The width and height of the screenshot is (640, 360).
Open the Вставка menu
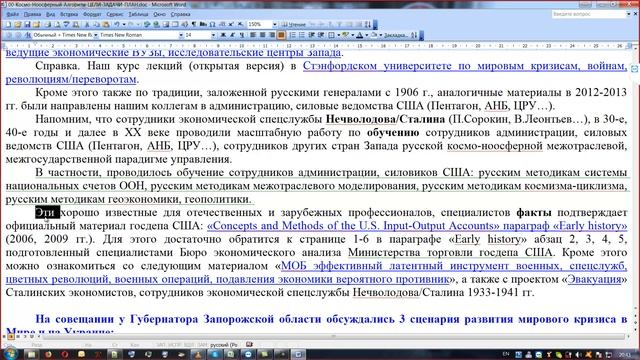tap(69, 14)
